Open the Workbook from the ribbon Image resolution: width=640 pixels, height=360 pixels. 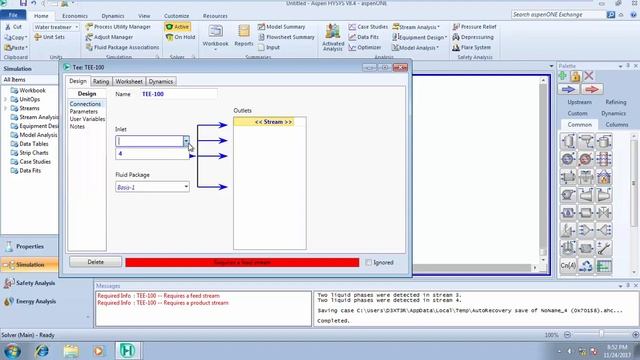pyautogui.click(x=216, y=37)
